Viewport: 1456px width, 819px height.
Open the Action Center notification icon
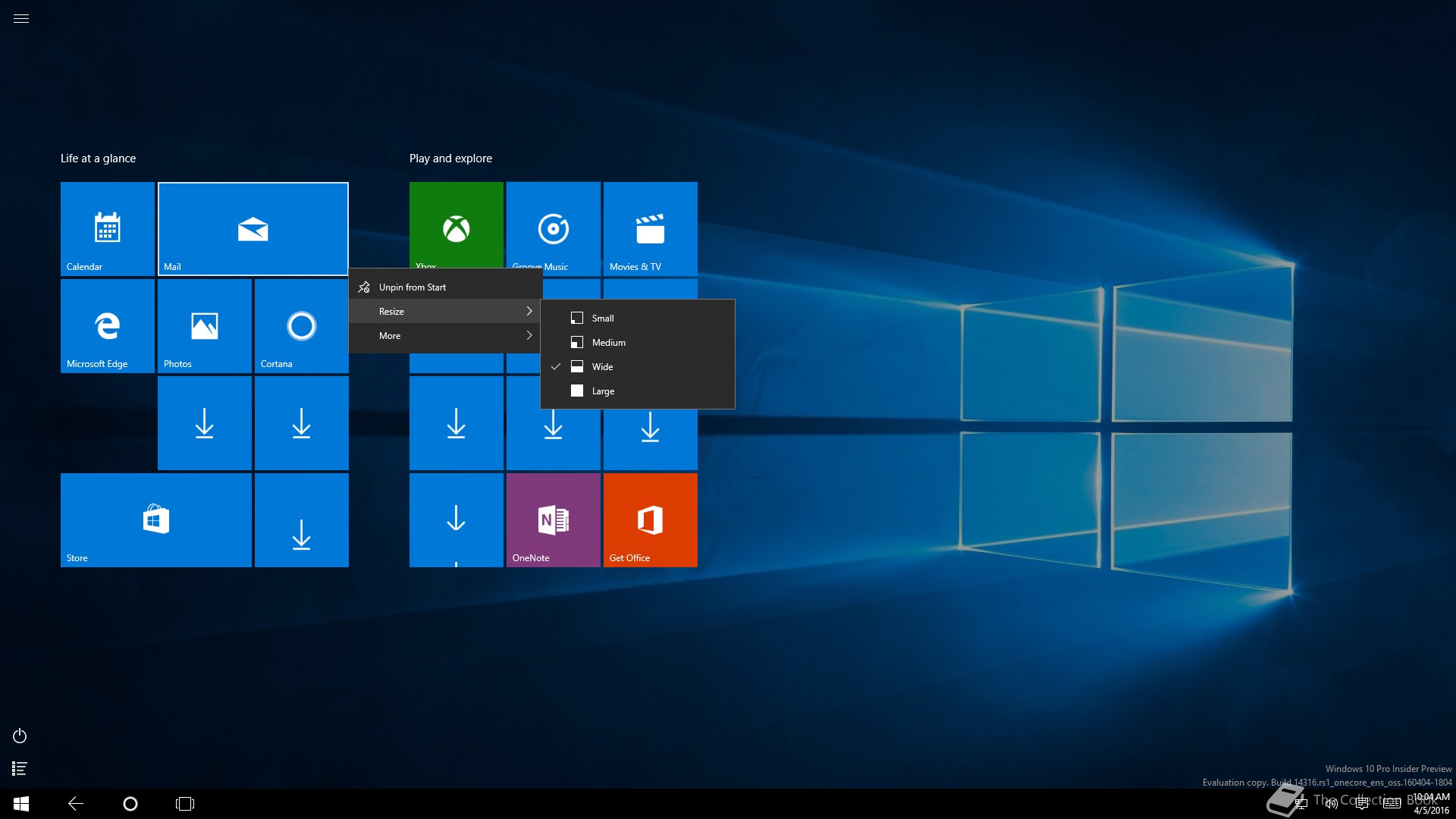pos(1362,804)
